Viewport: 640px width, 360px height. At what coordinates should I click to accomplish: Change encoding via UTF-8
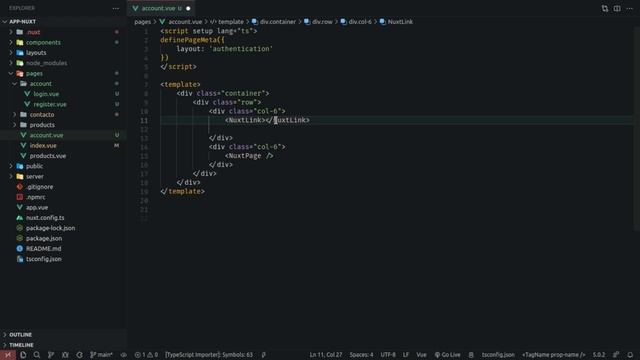(x=388, y=355)
